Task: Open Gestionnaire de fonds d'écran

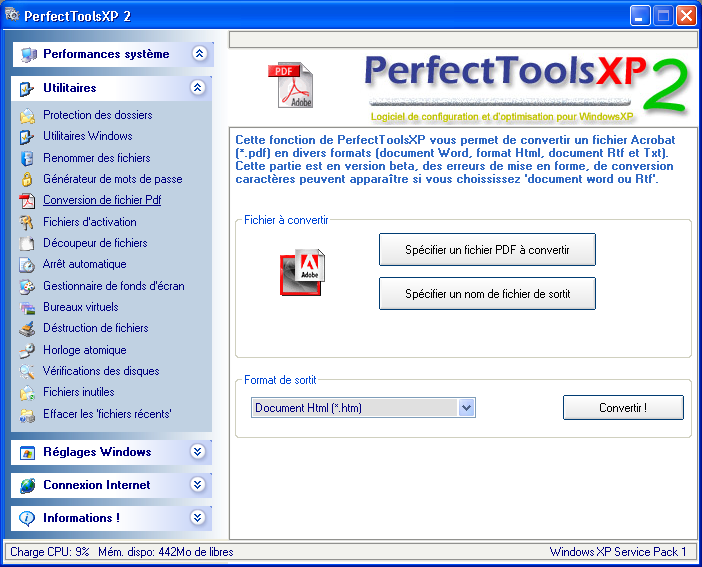Action: click(x=114, y=286)
